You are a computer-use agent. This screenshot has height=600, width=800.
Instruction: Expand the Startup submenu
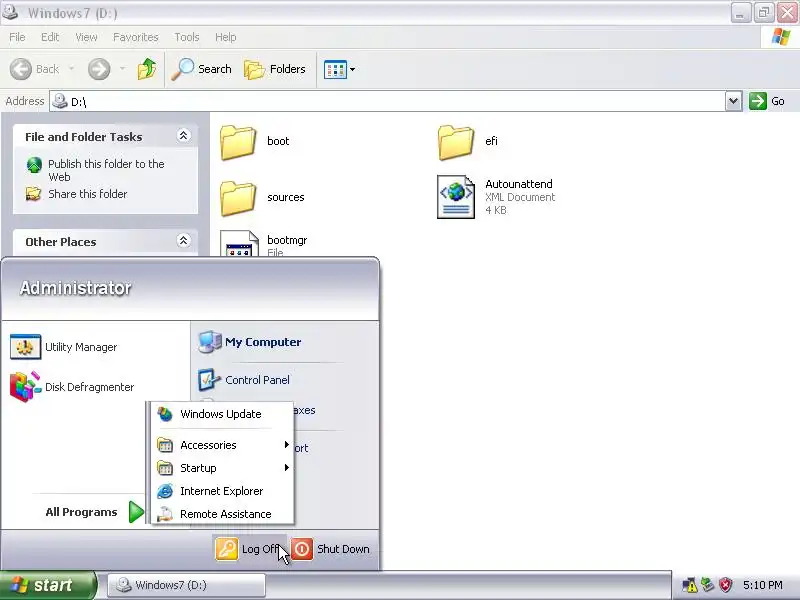[x=222, y=468]
